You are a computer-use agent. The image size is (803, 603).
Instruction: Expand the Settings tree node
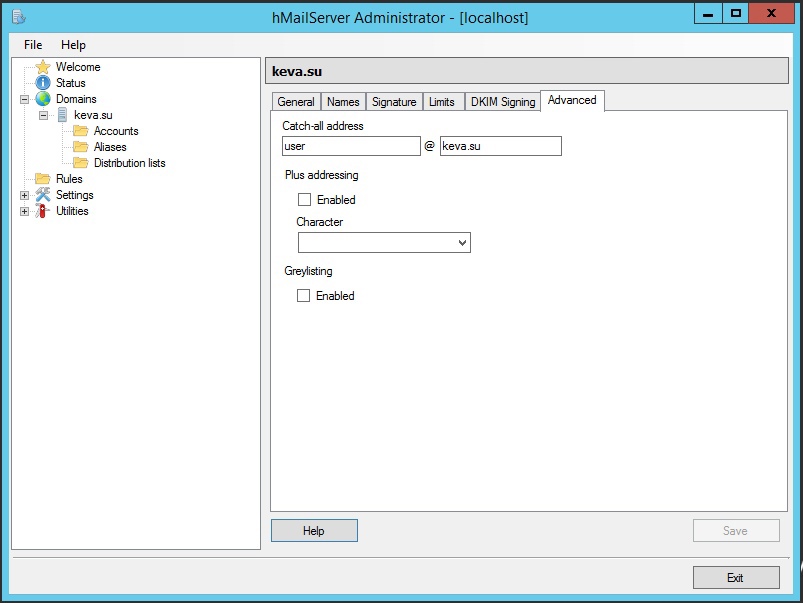(24, 195)
